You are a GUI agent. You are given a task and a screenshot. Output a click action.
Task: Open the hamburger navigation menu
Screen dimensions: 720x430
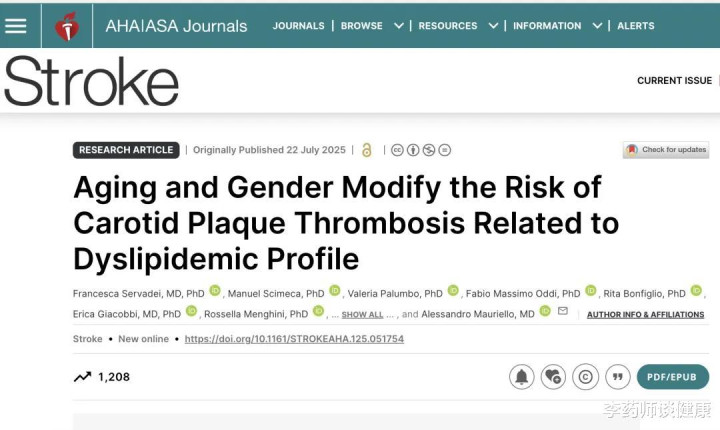16,25
